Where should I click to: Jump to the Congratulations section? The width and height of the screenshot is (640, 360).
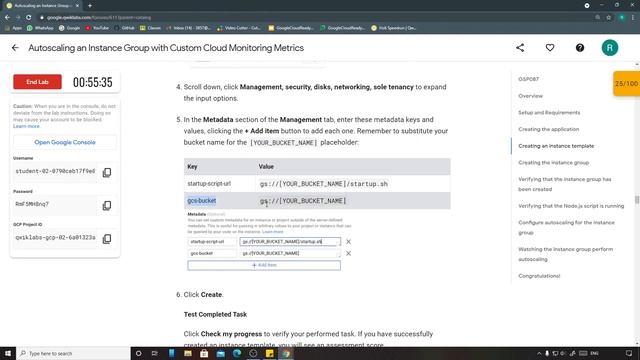[539, 276]
